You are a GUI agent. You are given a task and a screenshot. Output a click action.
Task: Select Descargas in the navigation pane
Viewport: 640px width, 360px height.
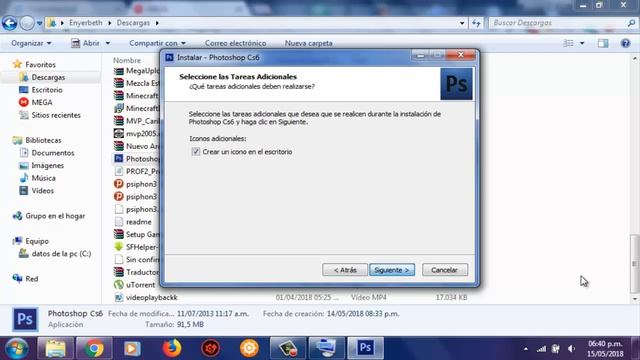tap(48, 77)
